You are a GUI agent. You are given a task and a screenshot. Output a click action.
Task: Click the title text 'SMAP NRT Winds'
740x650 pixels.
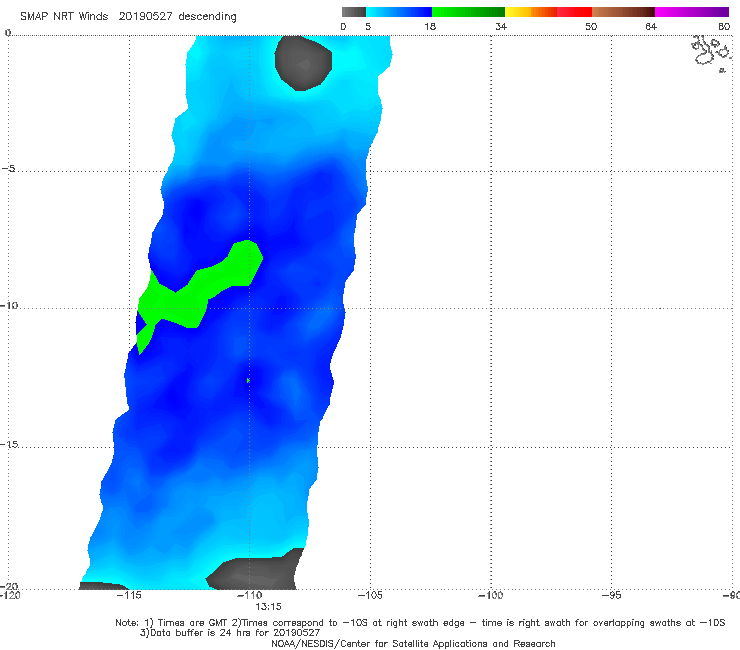pyautogui.click(x=64, y=17)
